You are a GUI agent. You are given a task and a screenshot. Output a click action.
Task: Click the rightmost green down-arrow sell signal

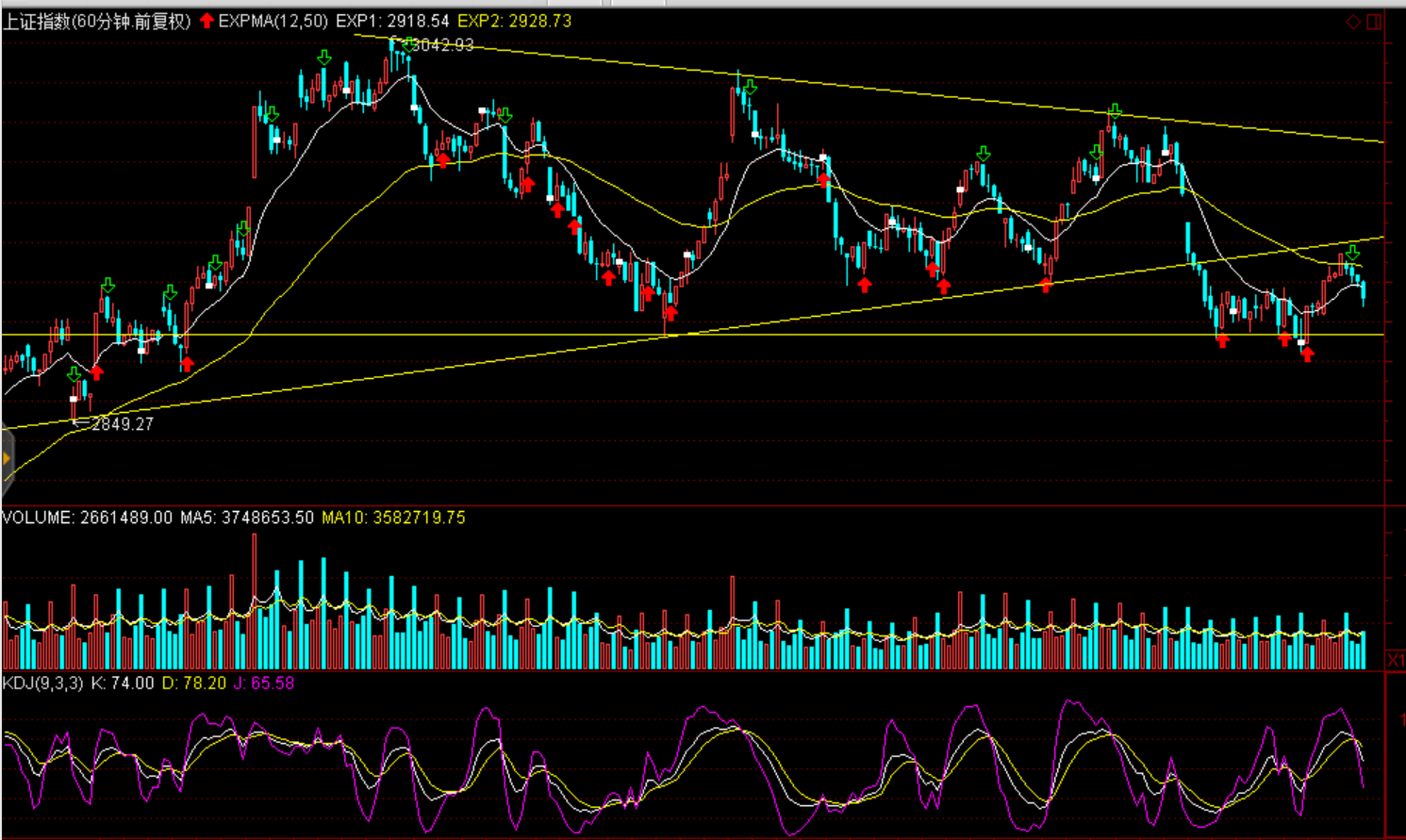coord(1353,253)
